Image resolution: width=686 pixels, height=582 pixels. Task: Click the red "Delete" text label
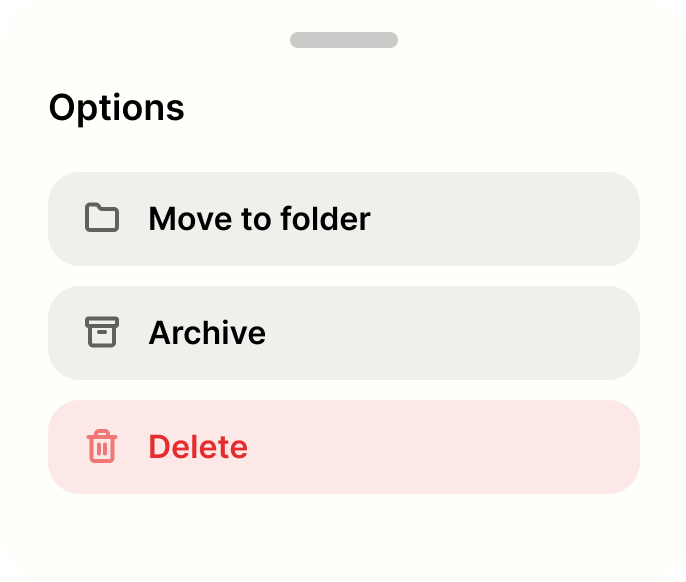[x=198, y=447]
